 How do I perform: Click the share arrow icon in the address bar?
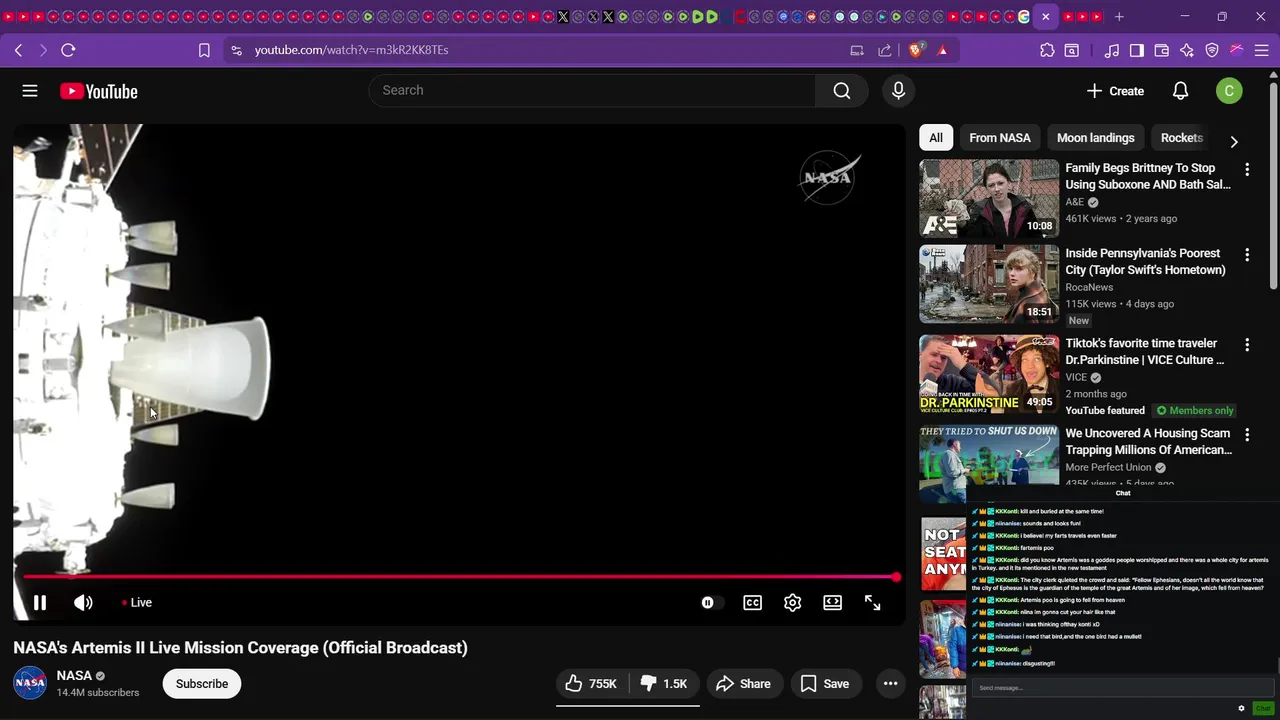coord(885,50)
